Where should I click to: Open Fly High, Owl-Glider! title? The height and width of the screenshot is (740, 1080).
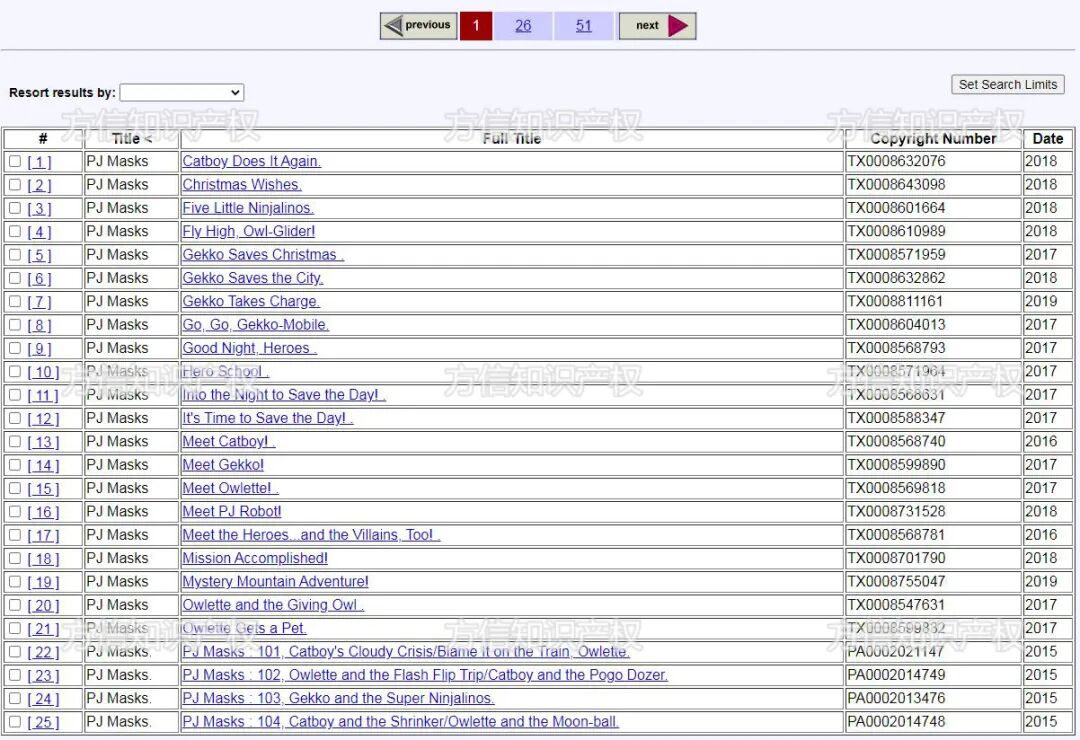point(249,232)
